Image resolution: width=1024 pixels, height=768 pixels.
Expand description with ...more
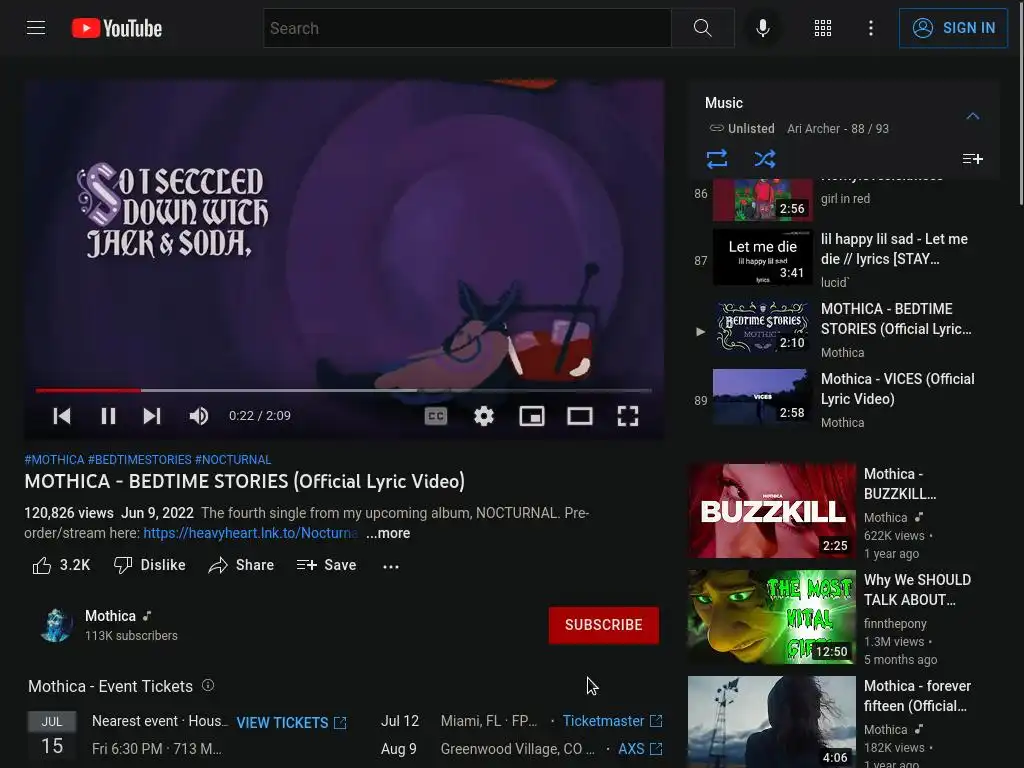[388, 533]
